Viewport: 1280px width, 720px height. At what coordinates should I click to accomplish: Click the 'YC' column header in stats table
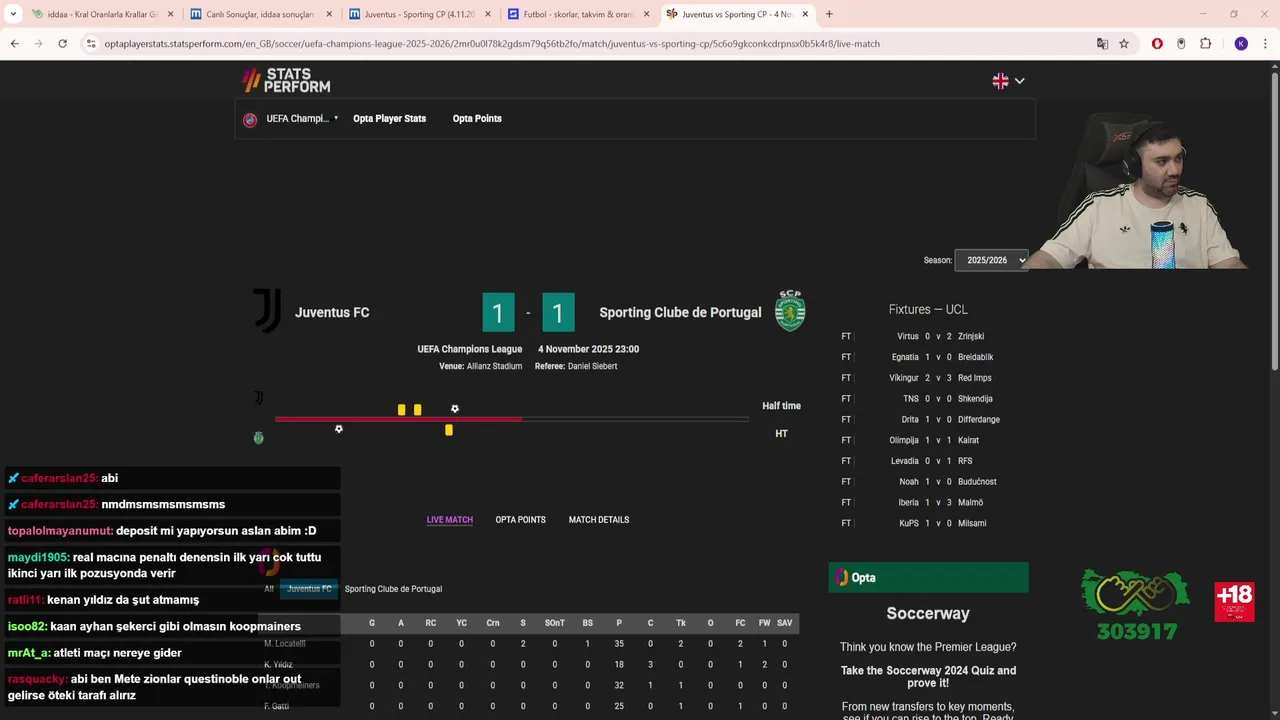[461, 623]
